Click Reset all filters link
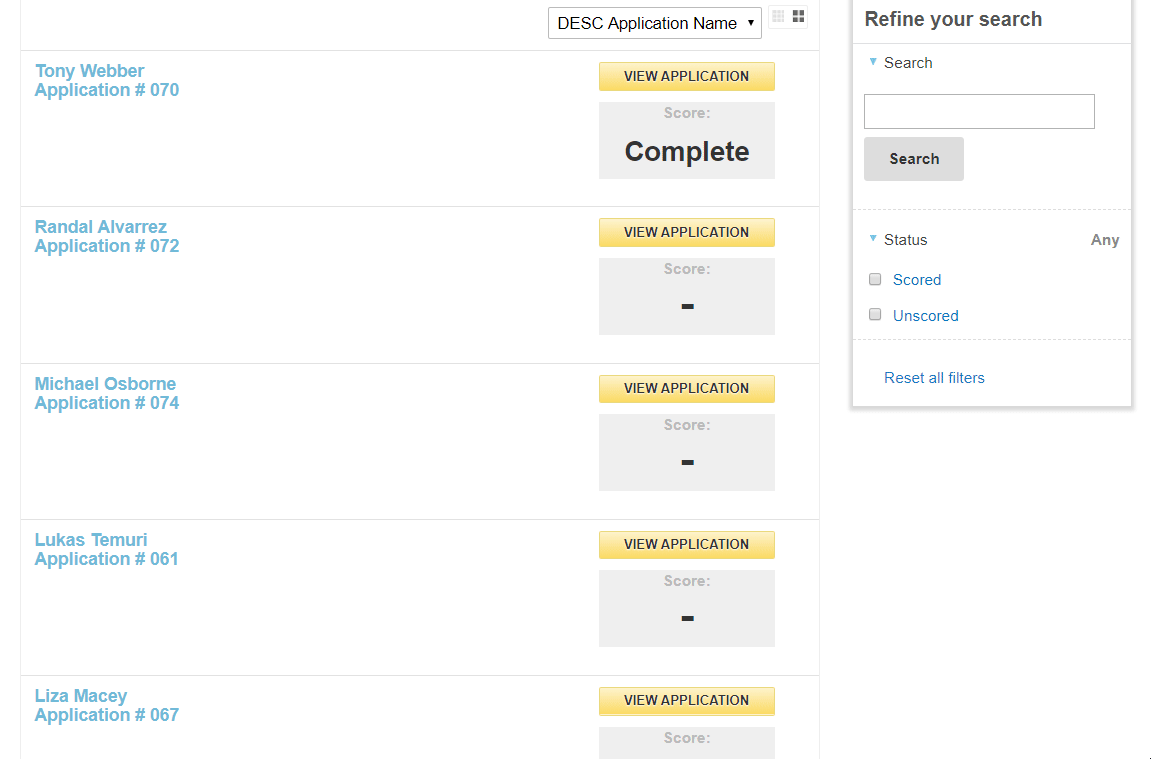This screenshot has width=1151, height=759. pyautogui.click(x=934, y=378)
